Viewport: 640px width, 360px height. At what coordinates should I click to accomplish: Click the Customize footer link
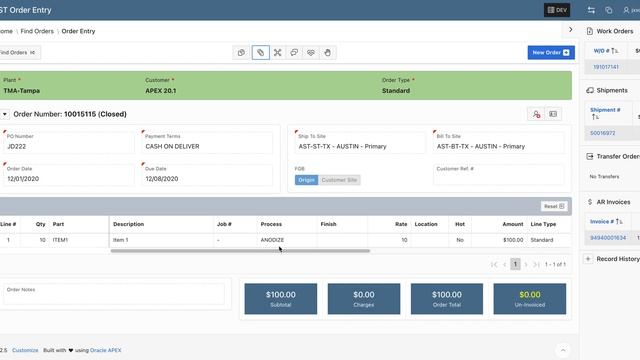coord(25,350)
